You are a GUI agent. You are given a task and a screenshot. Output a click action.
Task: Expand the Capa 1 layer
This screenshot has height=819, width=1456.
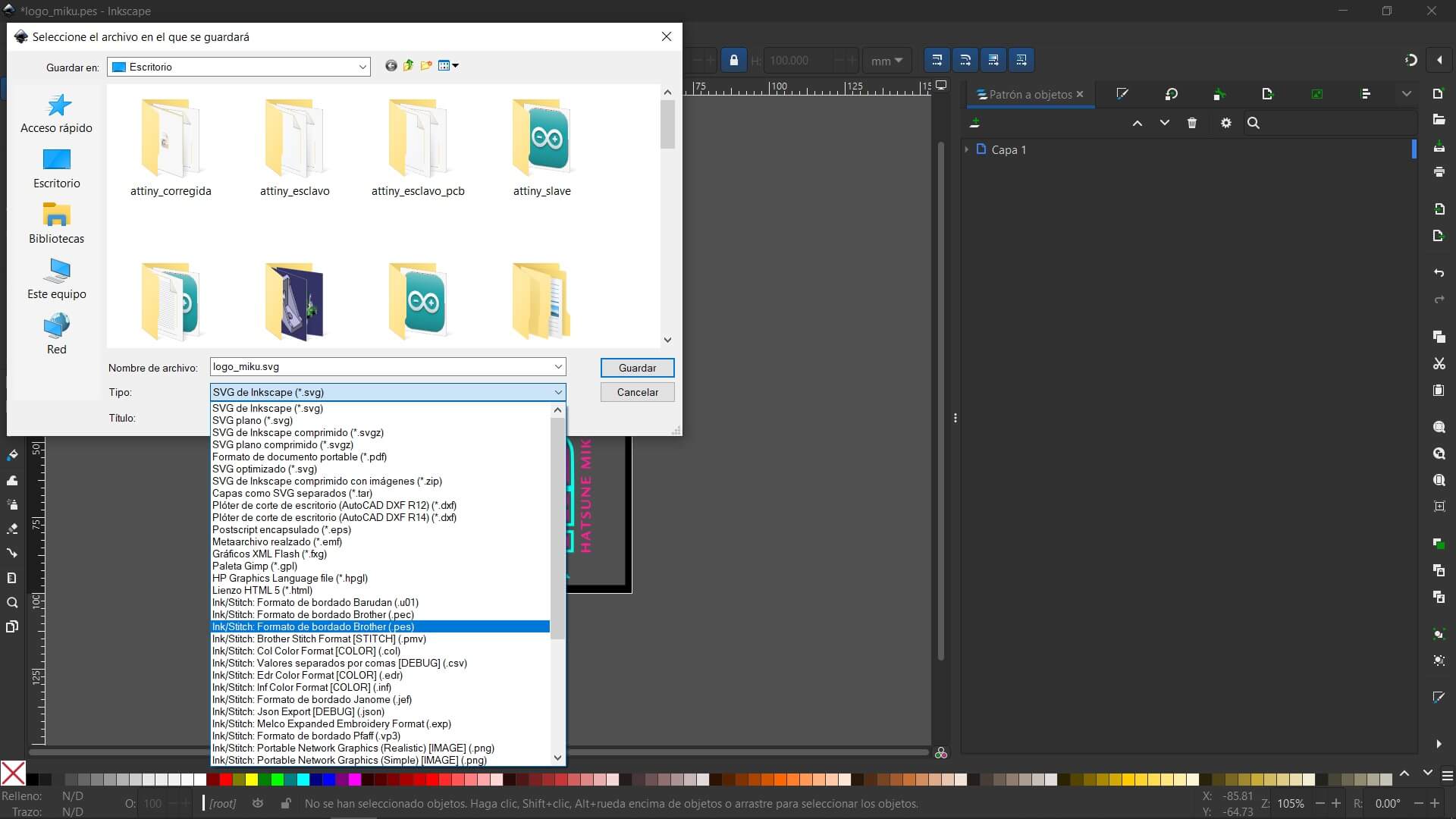pos(967,149)
